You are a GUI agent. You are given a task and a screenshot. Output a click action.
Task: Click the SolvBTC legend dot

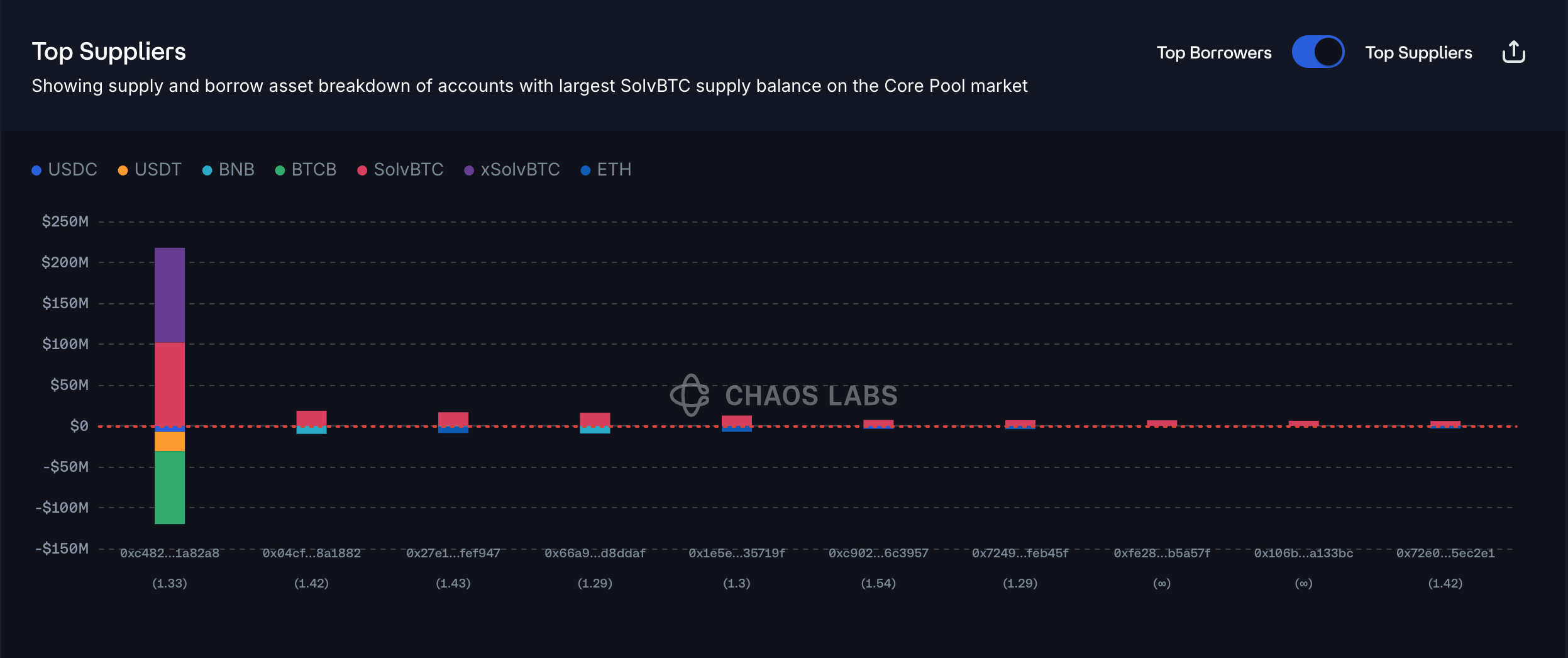coord(362,170)
